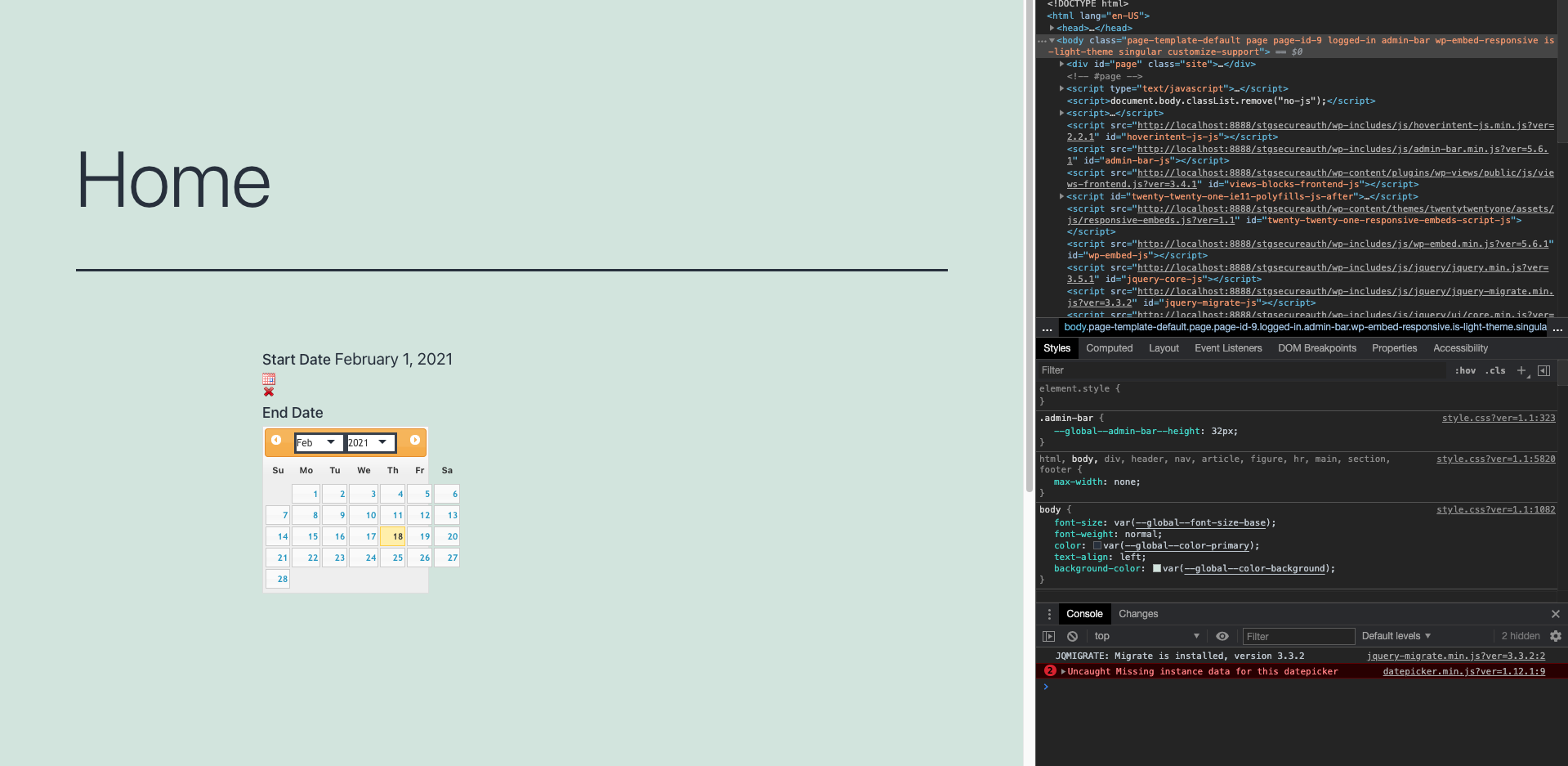Image resolution: width=1568 pixels, height=766 pixels.
Task: Expand script type="text/javascript" node
Action: pos(1061,88)
